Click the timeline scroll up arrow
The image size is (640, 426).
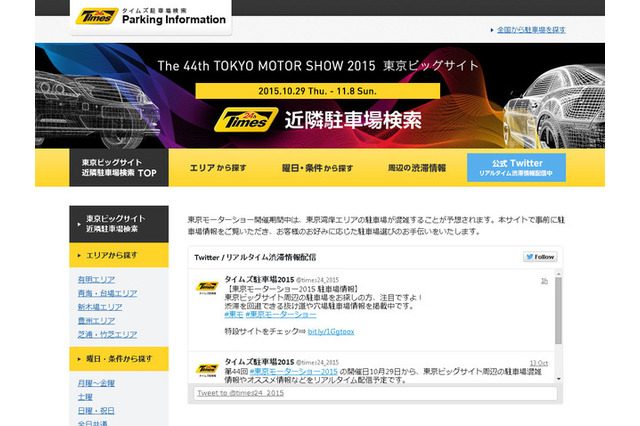click(x=558, y=274)
